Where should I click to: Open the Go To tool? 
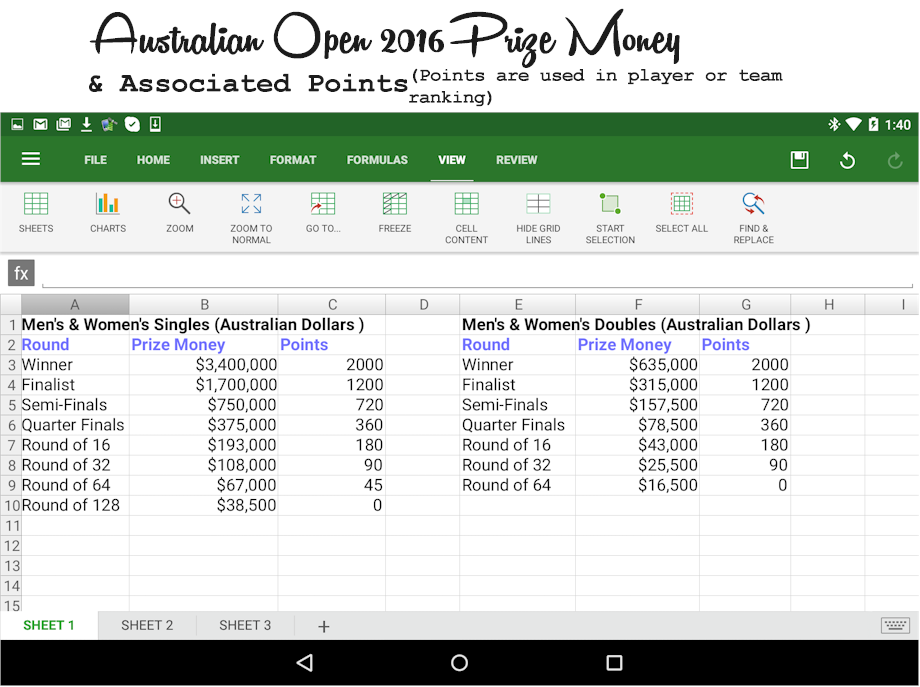click(x=323, y=212)
